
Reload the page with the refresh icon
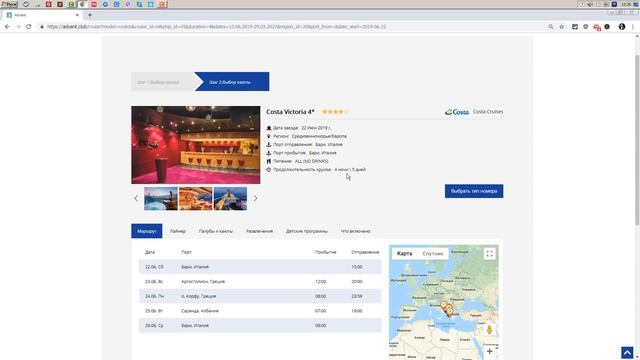coord(29,27)
